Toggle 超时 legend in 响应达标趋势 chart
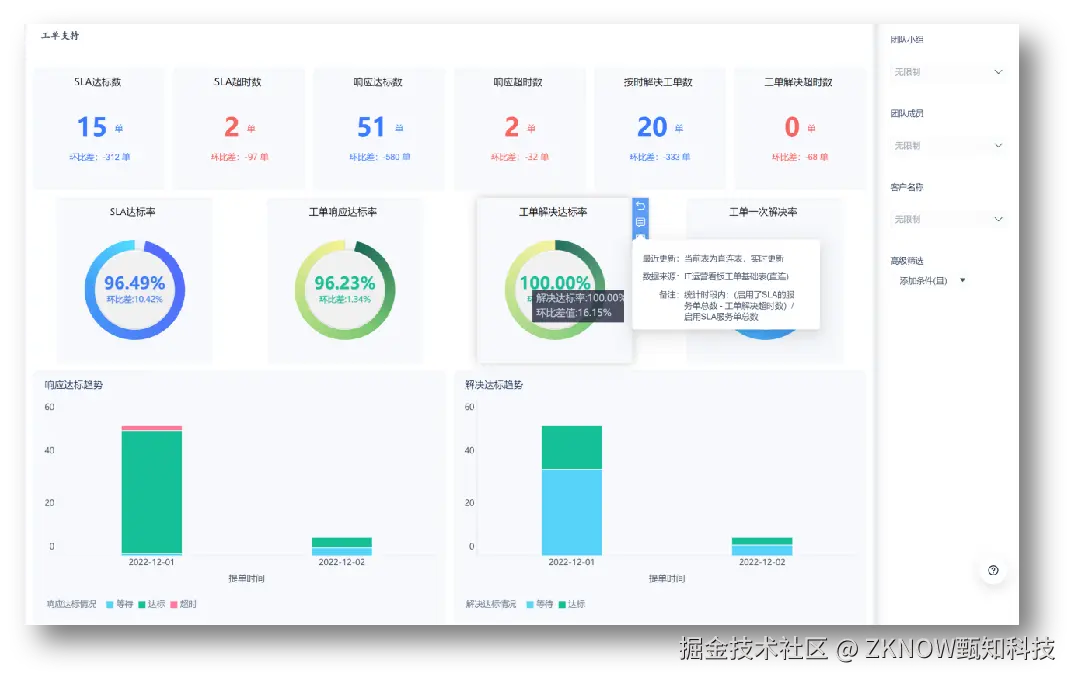 tap(184, 604)
